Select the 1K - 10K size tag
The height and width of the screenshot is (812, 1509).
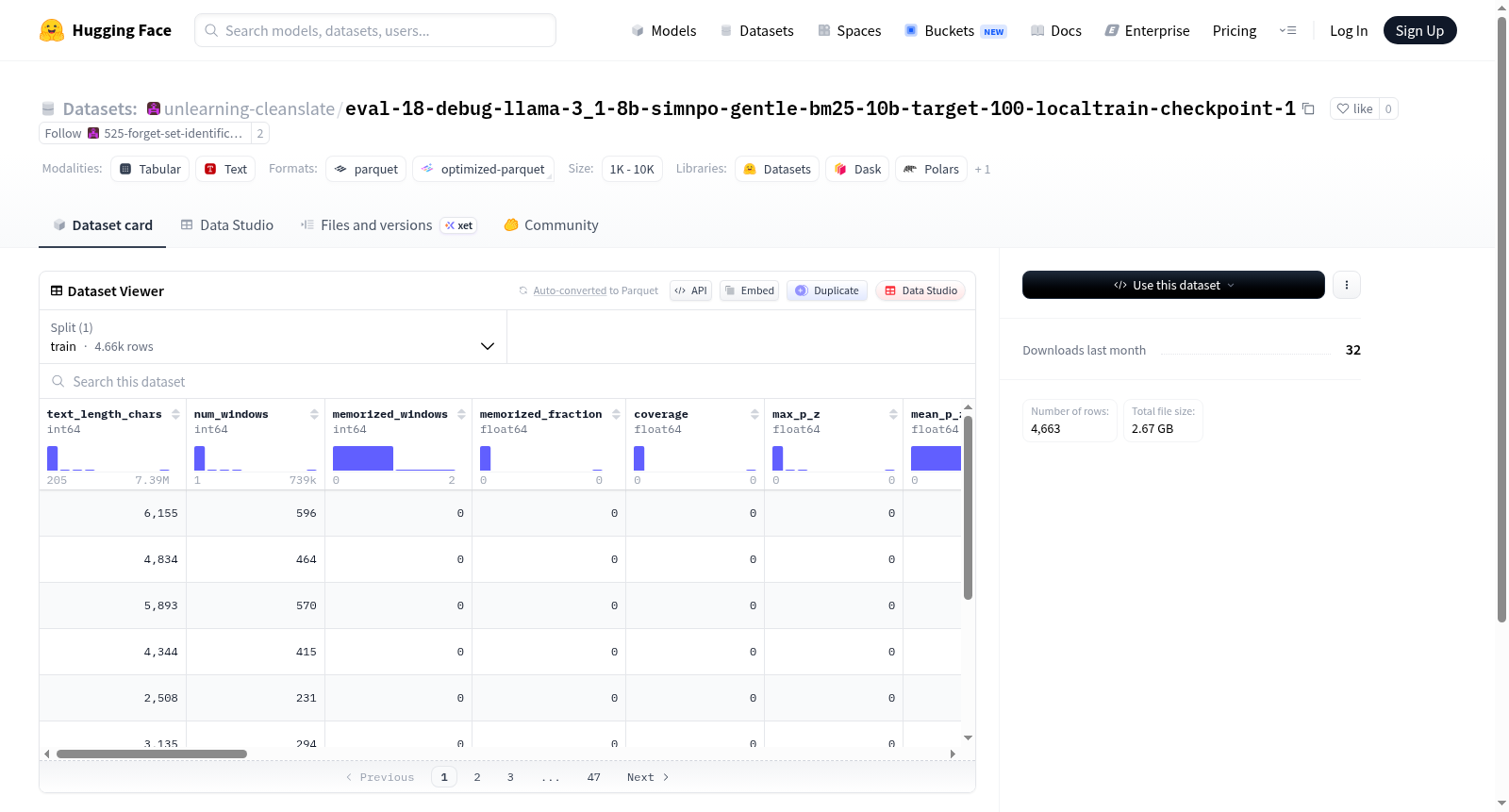tap(632, 169)
